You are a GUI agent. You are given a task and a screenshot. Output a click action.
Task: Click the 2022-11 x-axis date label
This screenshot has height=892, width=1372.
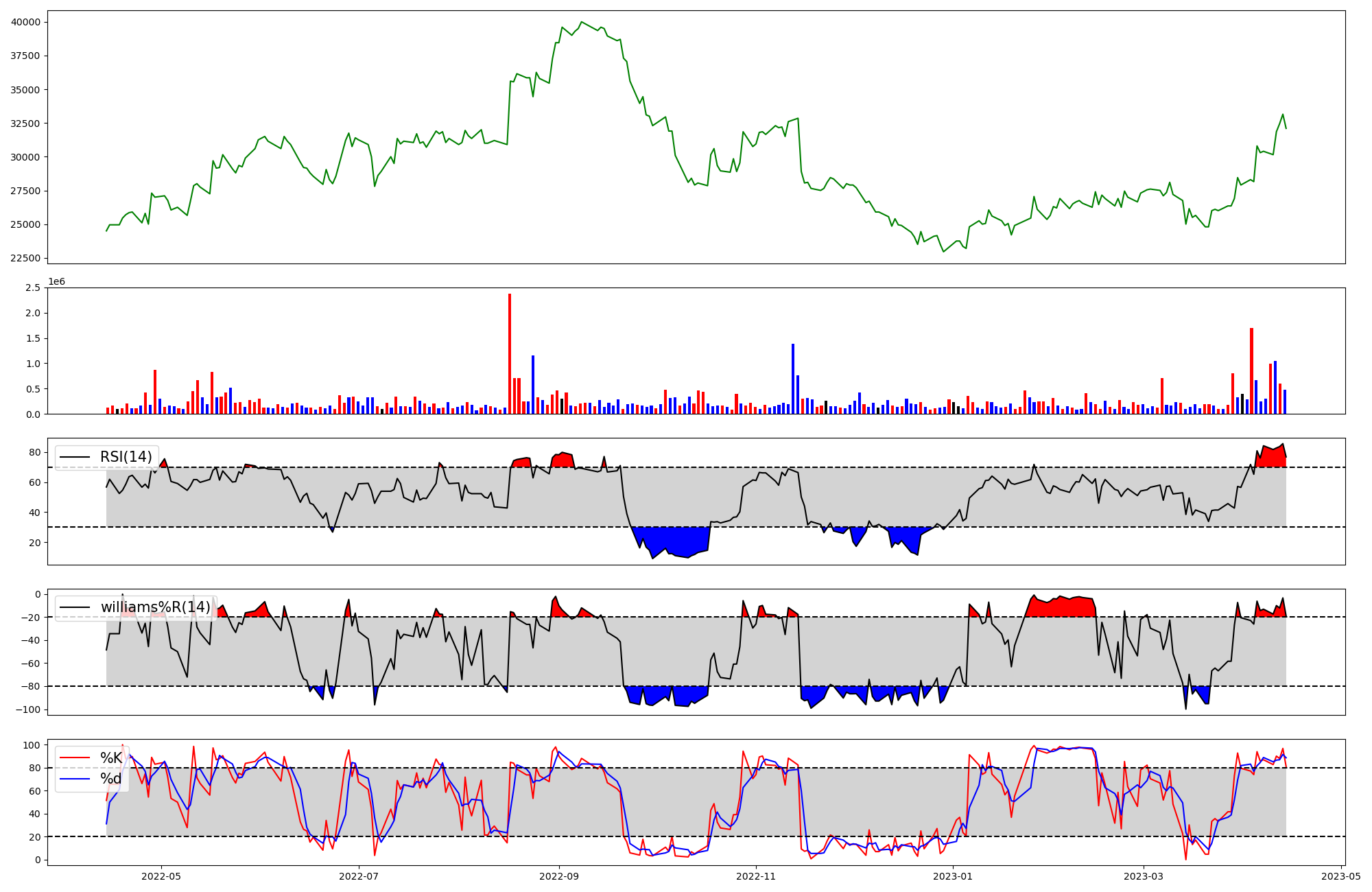point(756,876)
